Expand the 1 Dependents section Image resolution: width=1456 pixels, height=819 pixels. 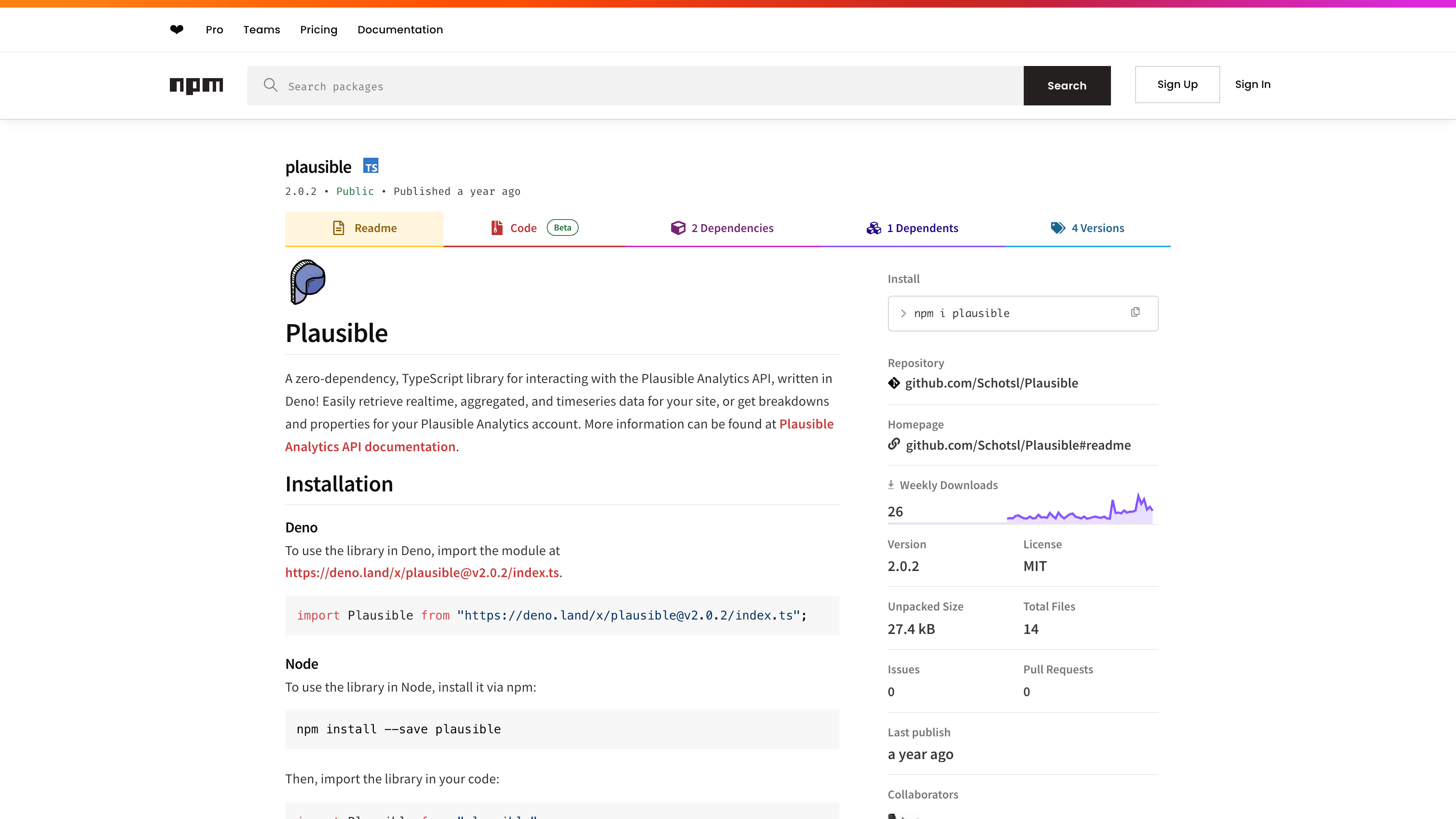pyautogui.click(x=912, y=228)
